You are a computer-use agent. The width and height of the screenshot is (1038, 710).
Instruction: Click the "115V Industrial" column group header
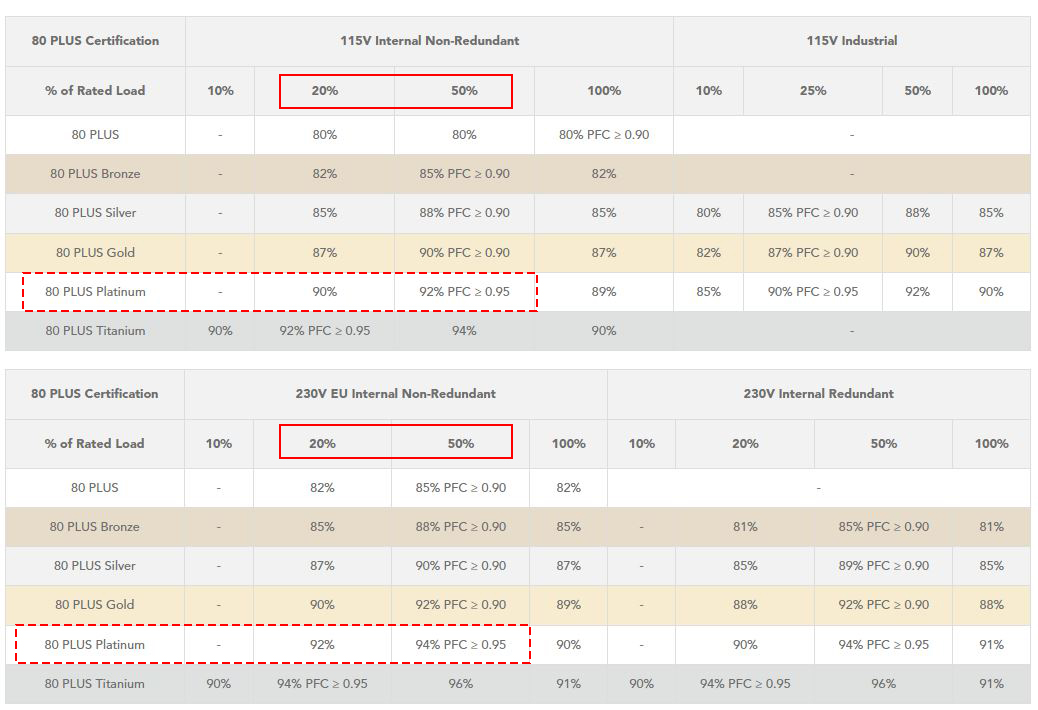pyautogui.click(x=851, y=41)
